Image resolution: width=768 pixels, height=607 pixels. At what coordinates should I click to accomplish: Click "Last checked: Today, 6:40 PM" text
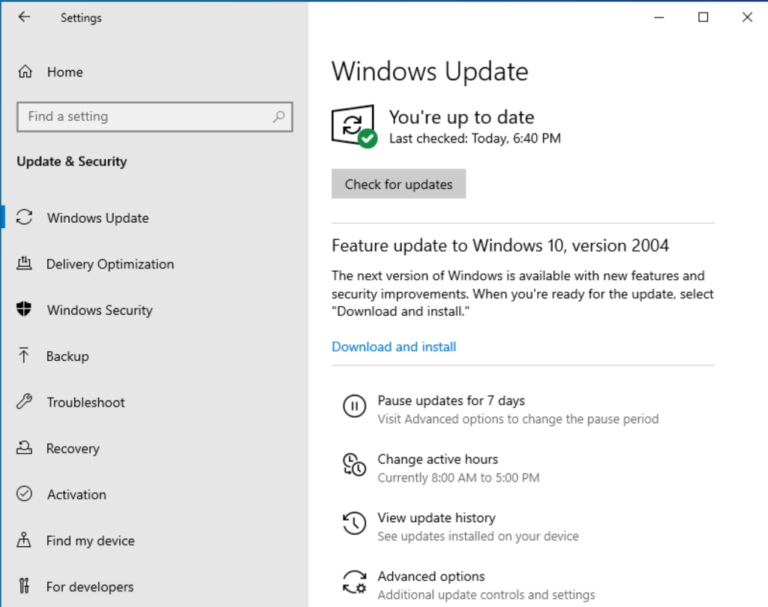475,139
